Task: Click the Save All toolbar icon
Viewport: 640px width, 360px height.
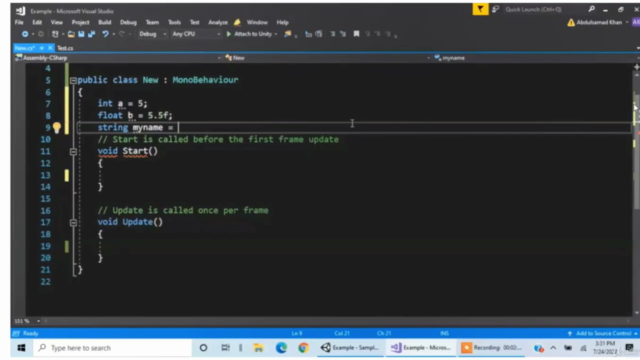Action: coord(91,34)
